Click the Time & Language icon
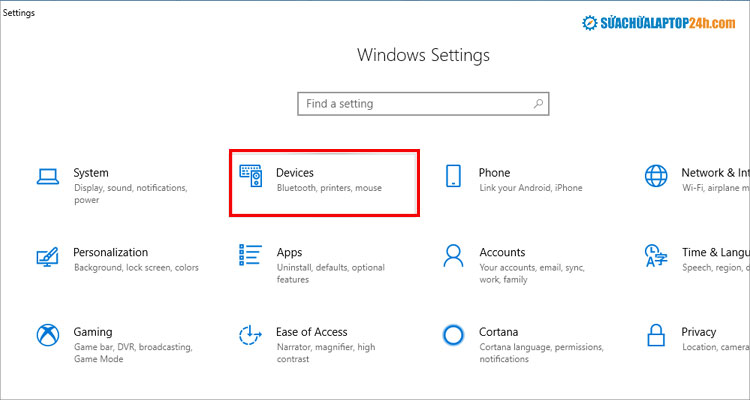 click(x=656, y=257)
